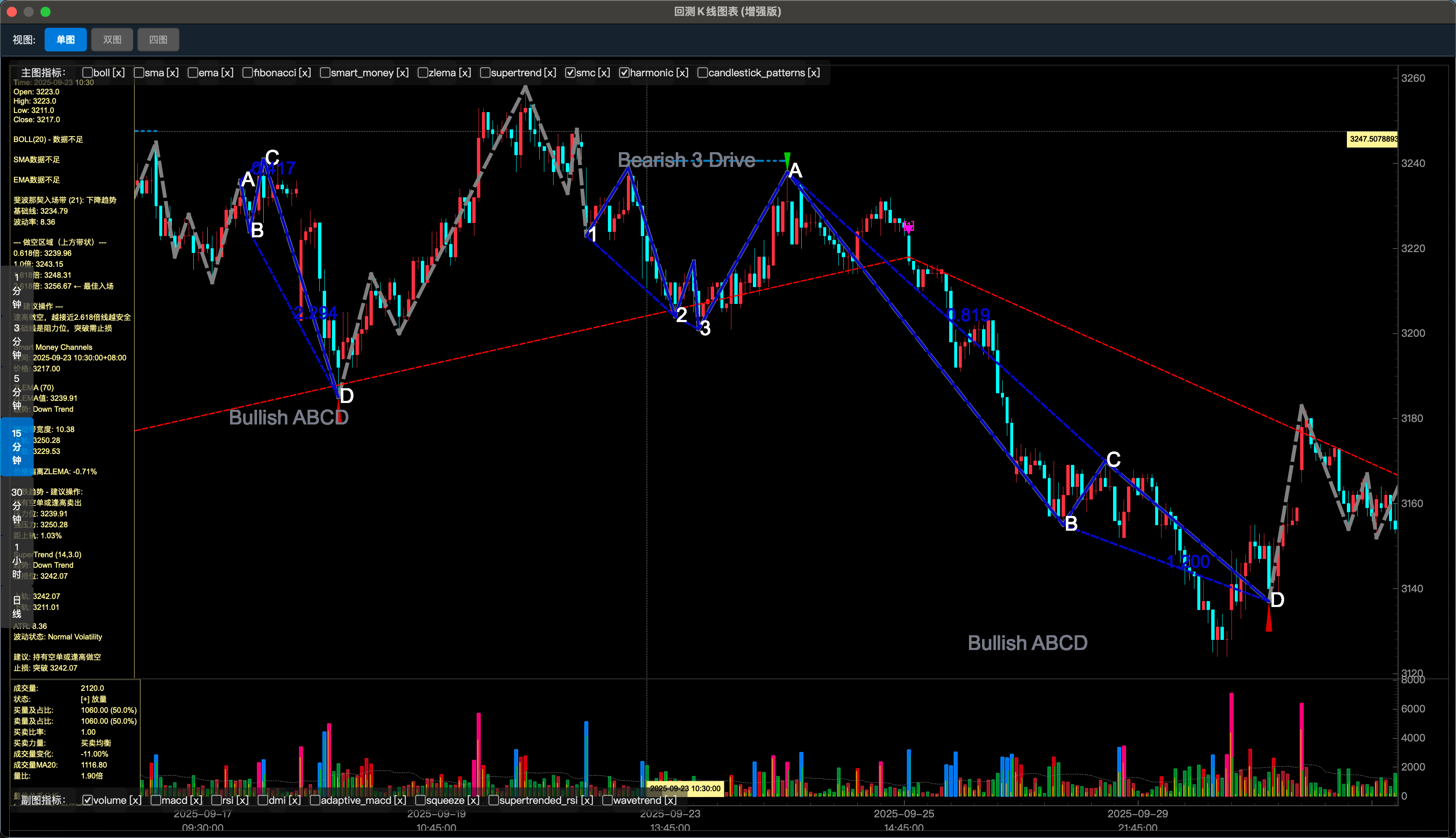The width and height of the screenshot is (1456, 838).
Task: Click red arrow marker below right D point
Action: point(1269,622)
